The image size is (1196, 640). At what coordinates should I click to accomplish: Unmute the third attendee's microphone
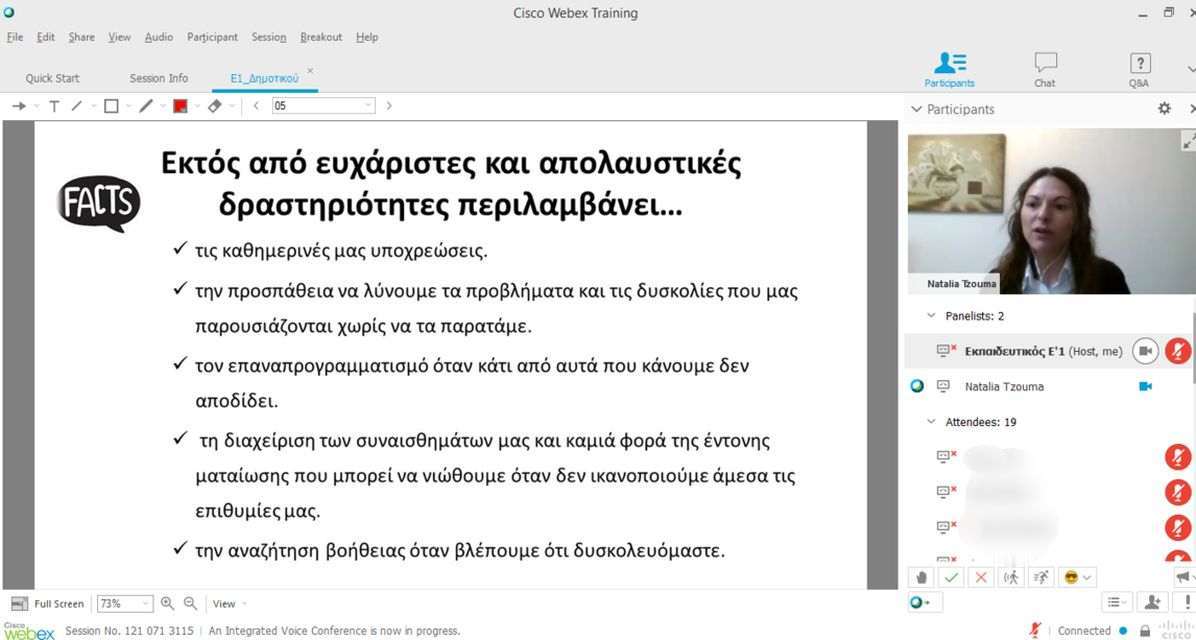pos(1178,527)
